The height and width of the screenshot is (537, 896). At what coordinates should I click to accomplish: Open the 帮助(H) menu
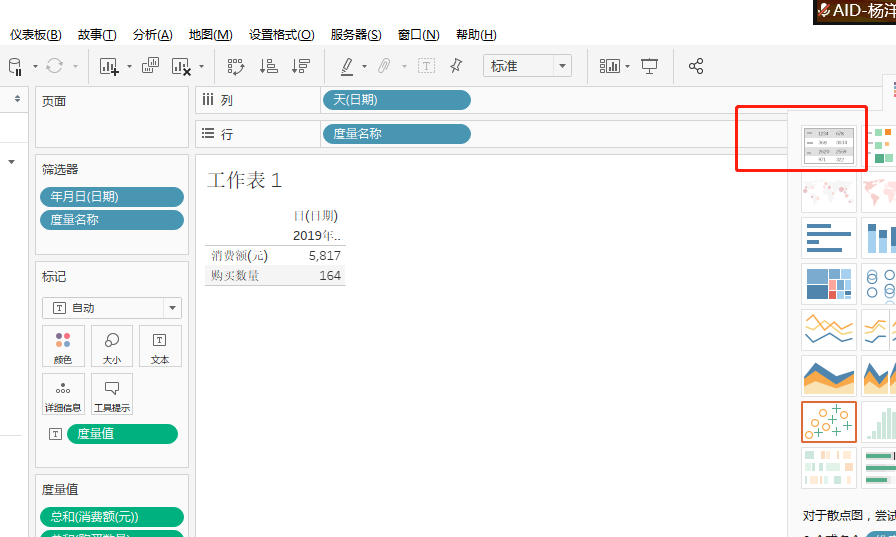476,35
